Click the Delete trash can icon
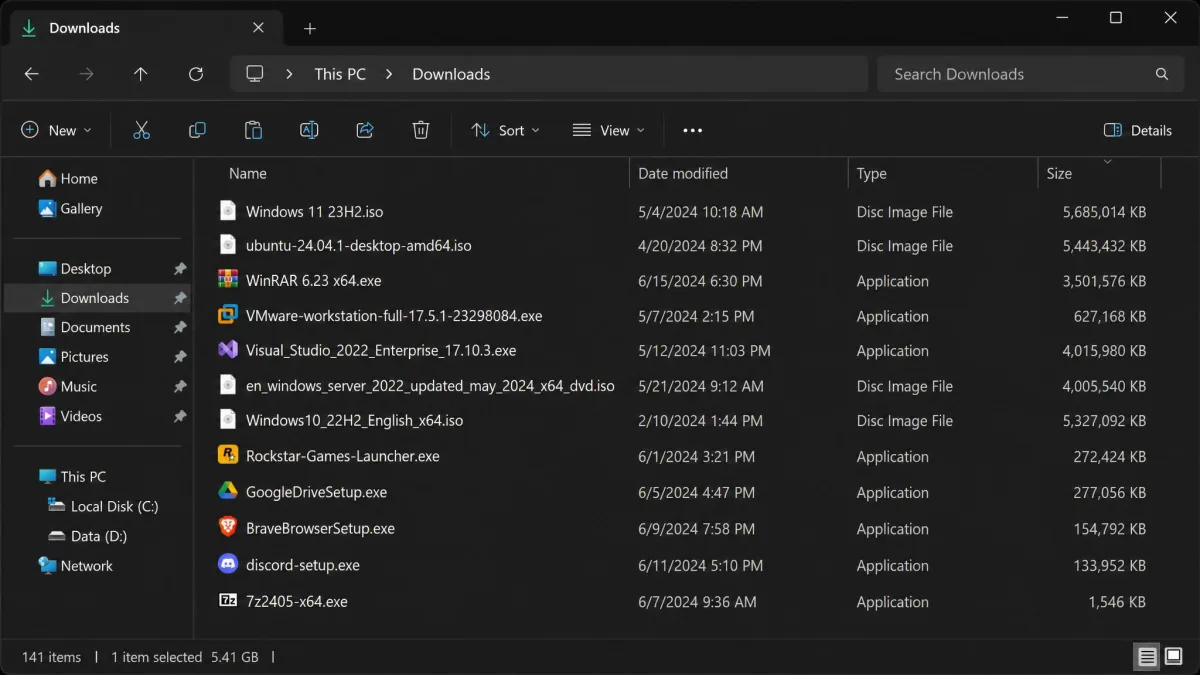This screenshot has height=675, width=1200. point(421,130)
